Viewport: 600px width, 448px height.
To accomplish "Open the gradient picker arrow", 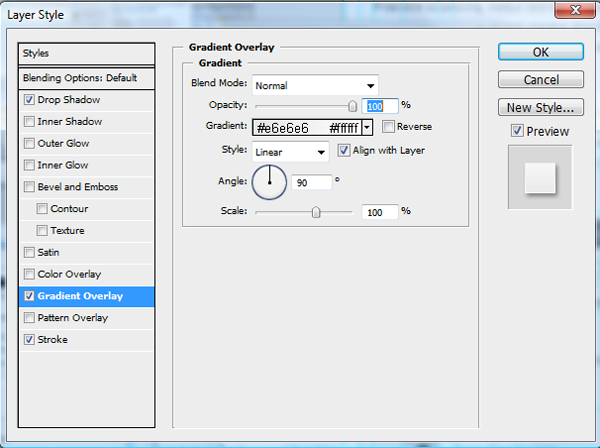I will tap(367, 127).
